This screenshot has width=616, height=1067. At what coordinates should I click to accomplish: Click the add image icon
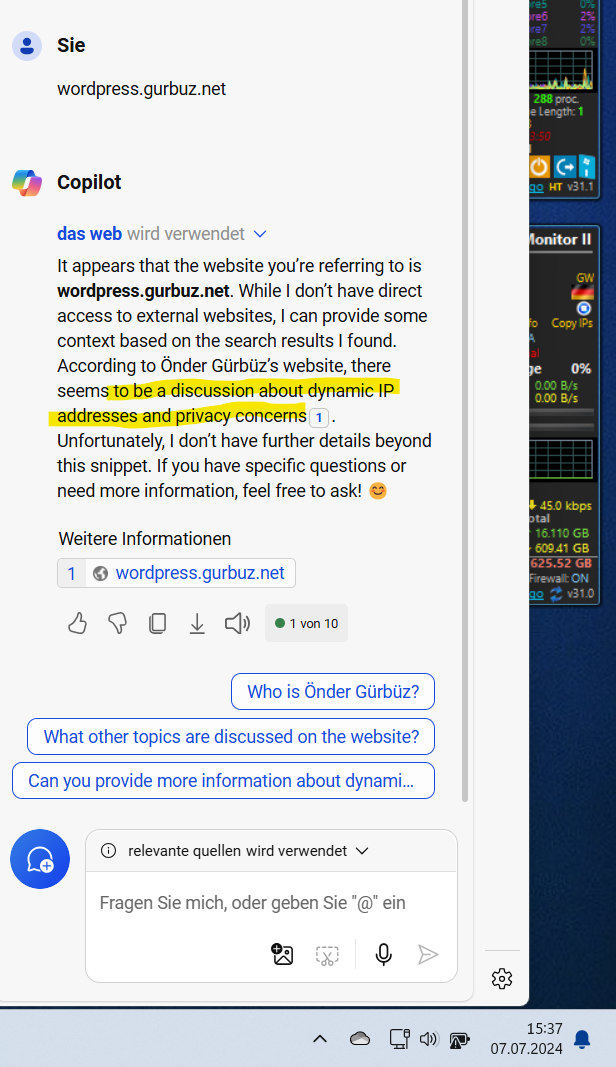click(282, 954)
